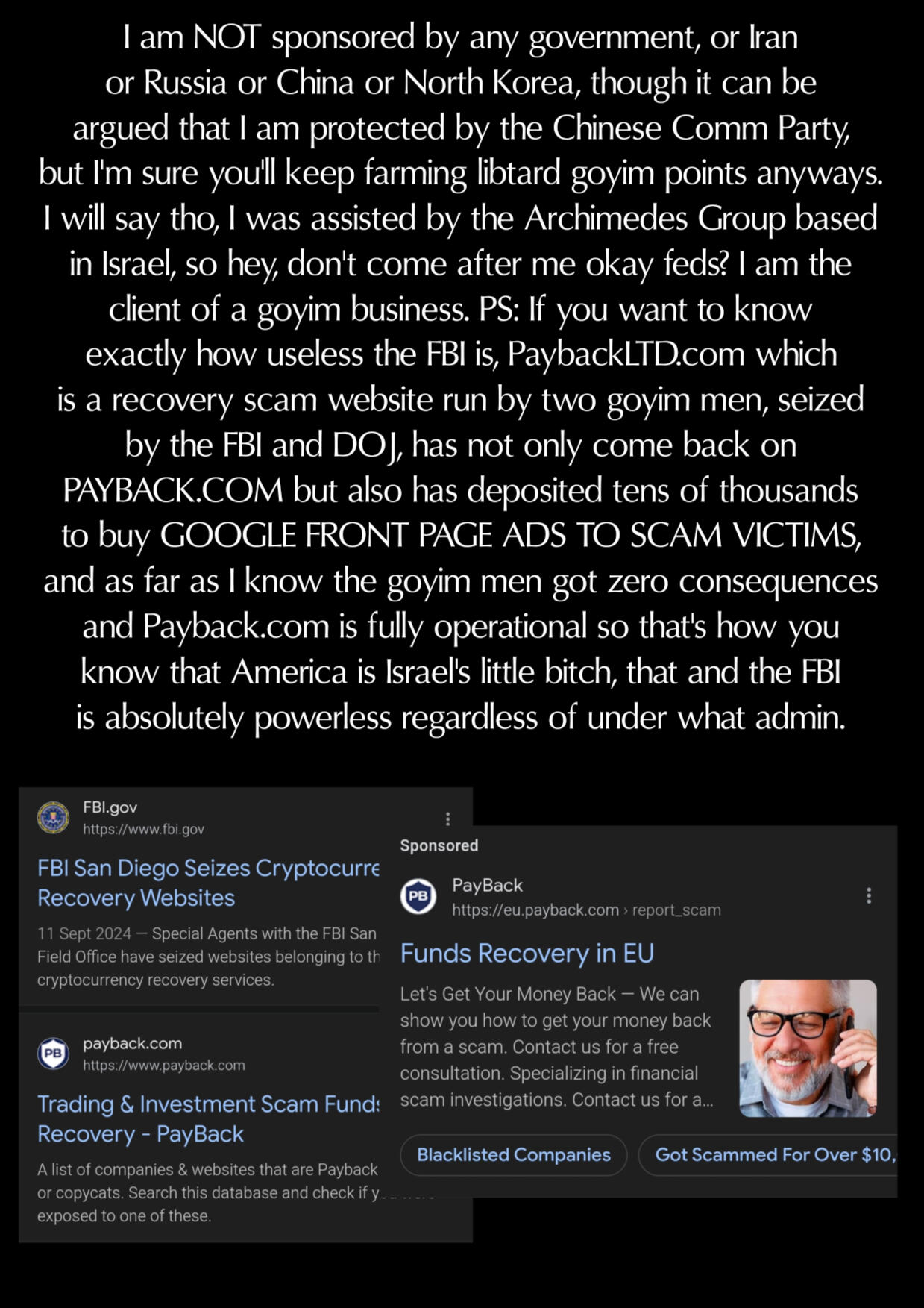Select the Blacklisted Companies chip
The height and width of the screenshot is (1308, 924).
[514, 1155]
